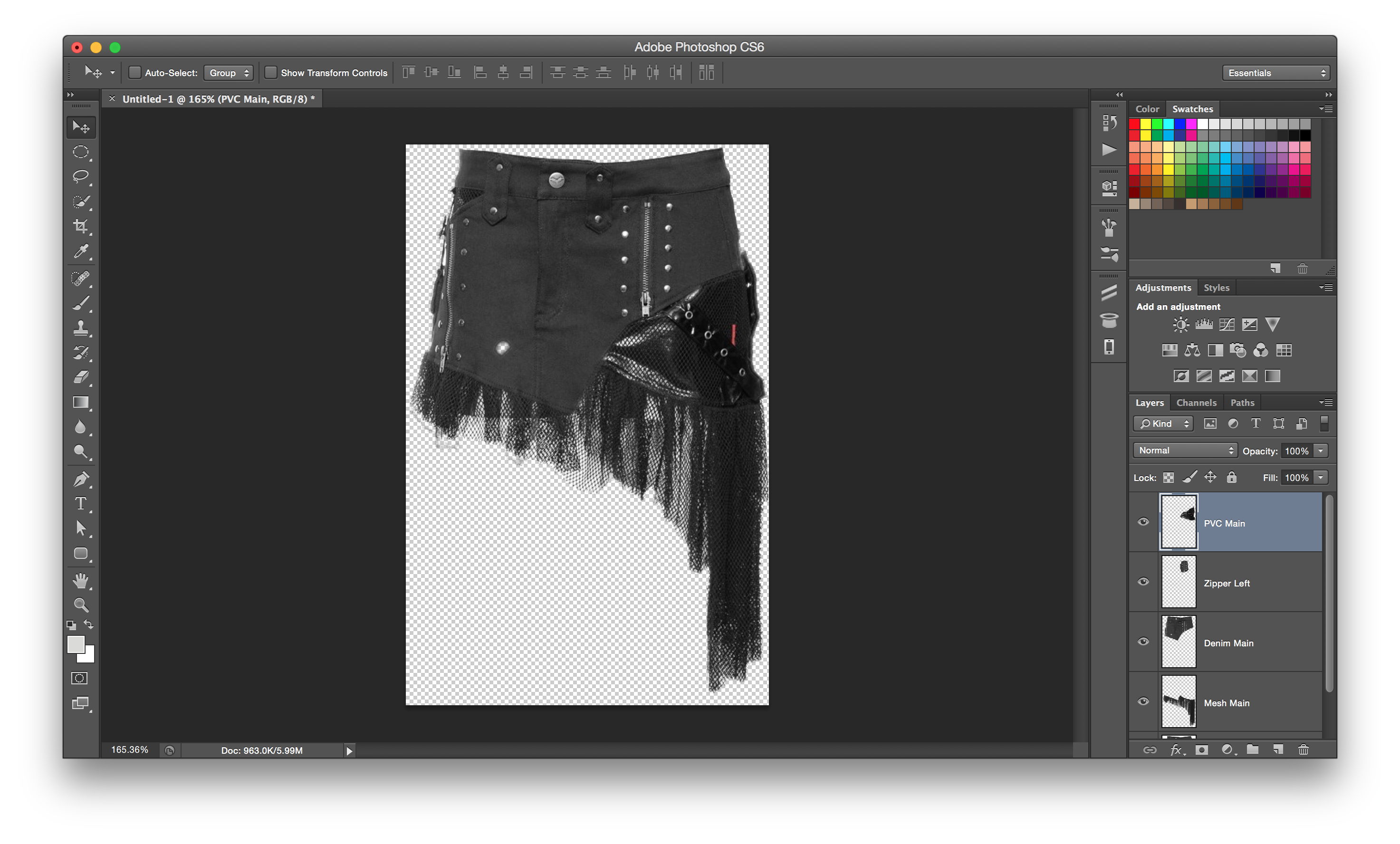Open the Opacity slider dropdown arrow
This screenshot has width=1400, height=844.
(1321, 451)
